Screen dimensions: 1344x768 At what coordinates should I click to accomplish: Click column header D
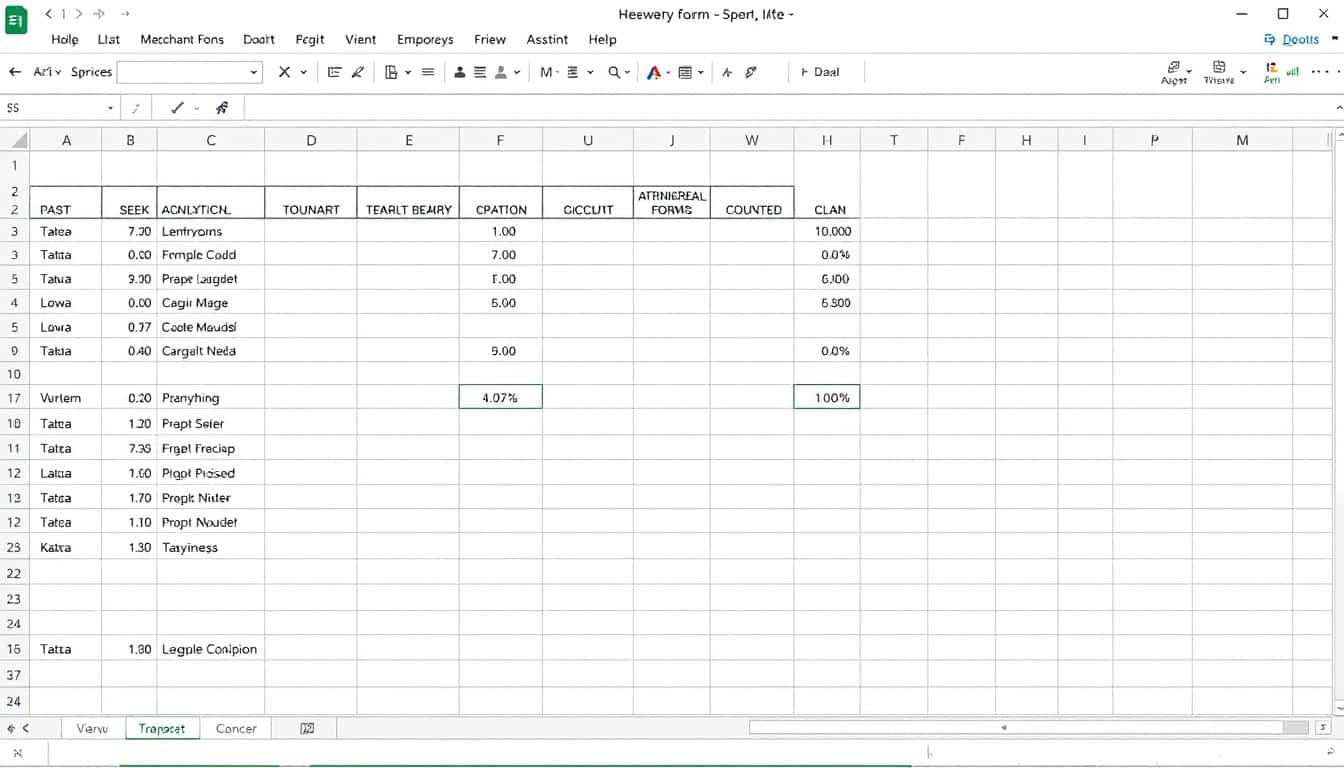tap(311, 140)
